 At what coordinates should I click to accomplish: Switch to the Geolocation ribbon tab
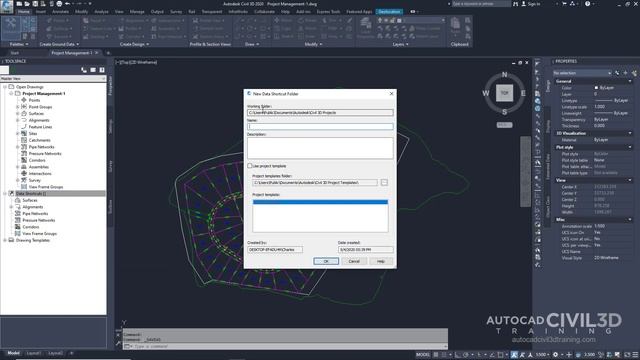389,12
